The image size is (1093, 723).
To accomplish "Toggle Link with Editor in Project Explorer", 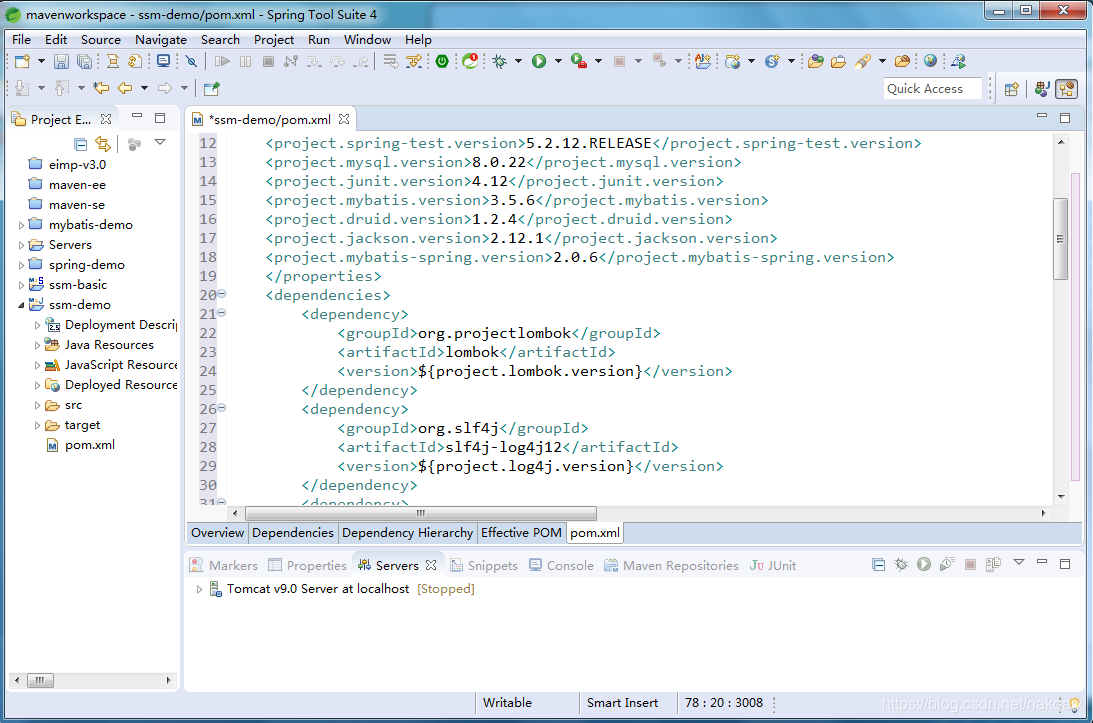I will coord(102,144).
